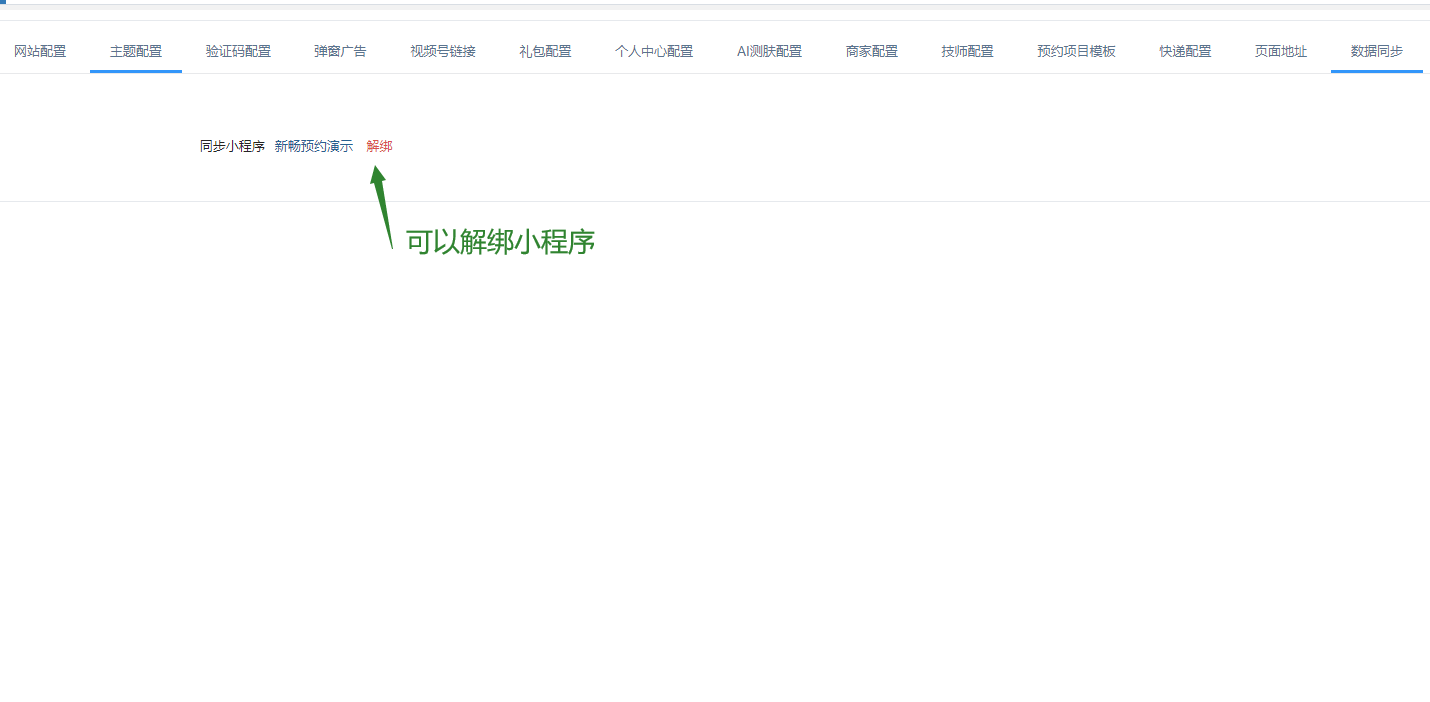1430x702 pixels.
Task: Click the blue underline under 数据同步
Action: coord(1377,71)
